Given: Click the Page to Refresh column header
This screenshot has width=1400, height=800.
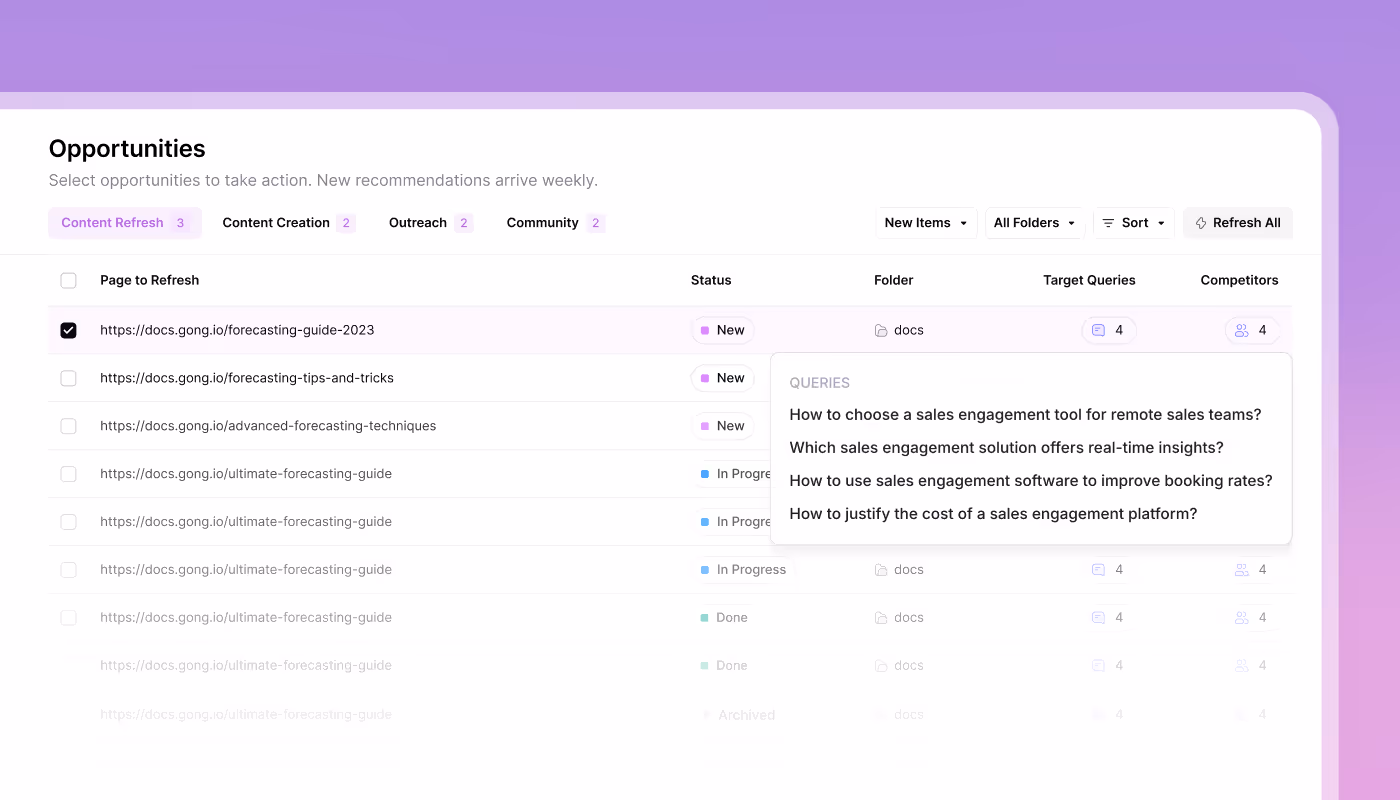Looking at the screenshot, I should (149, 280).
